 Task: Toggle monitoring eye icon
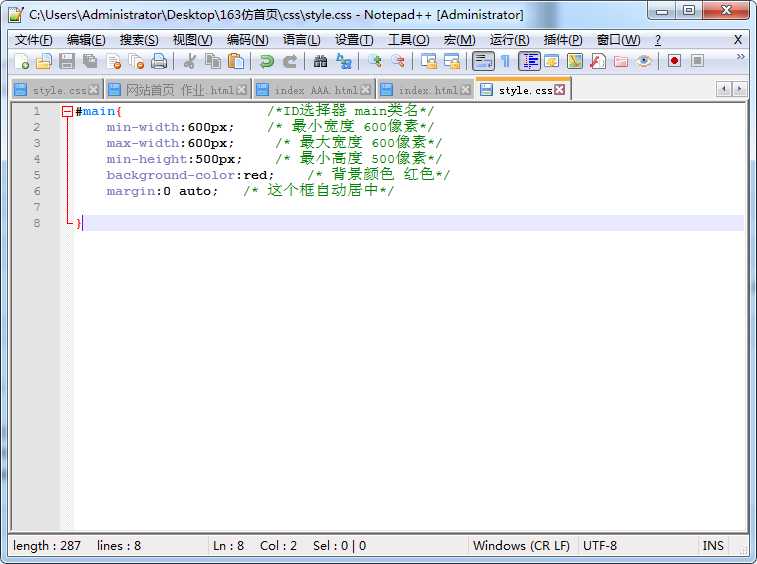(x=644, y=61)
